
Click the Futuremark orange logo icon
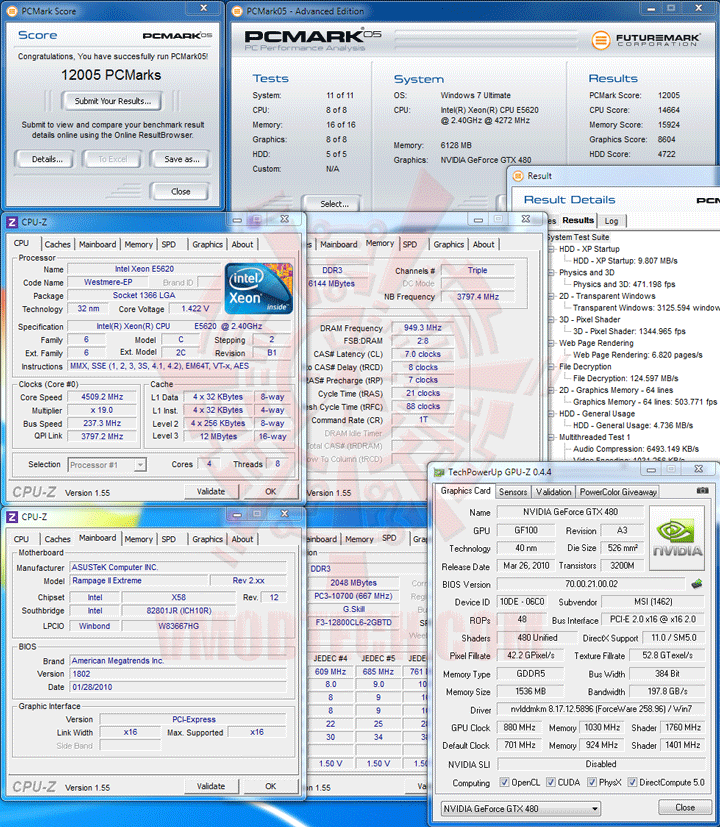600,40
